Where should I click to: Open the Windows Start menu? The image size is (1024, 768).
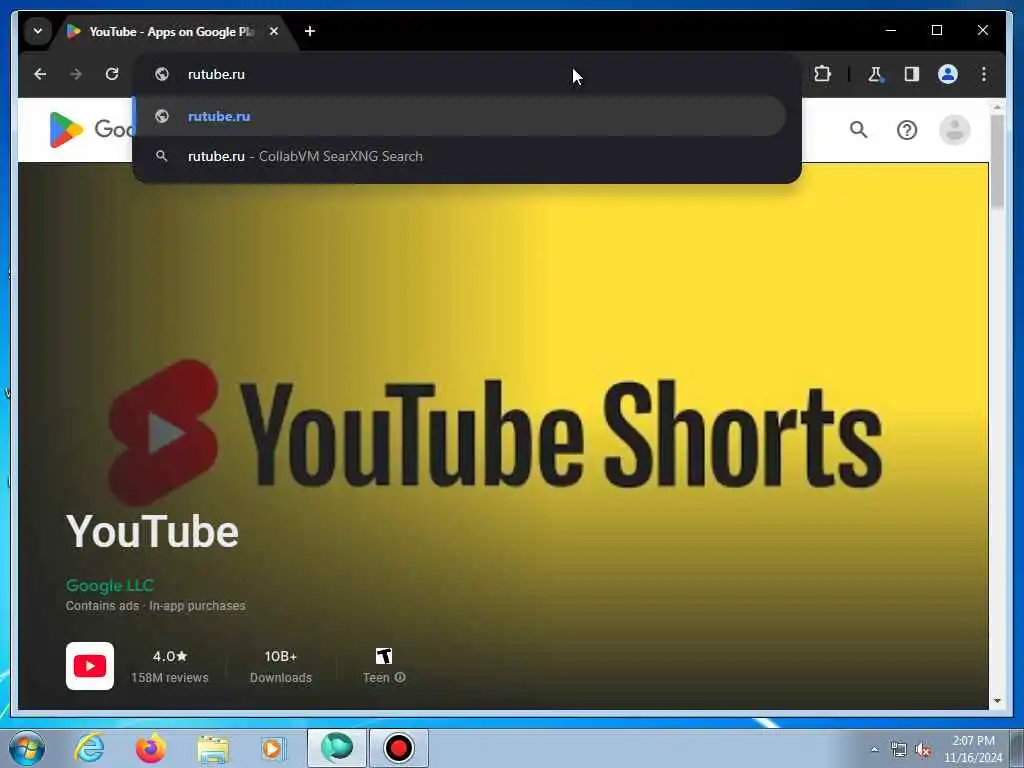27,748
